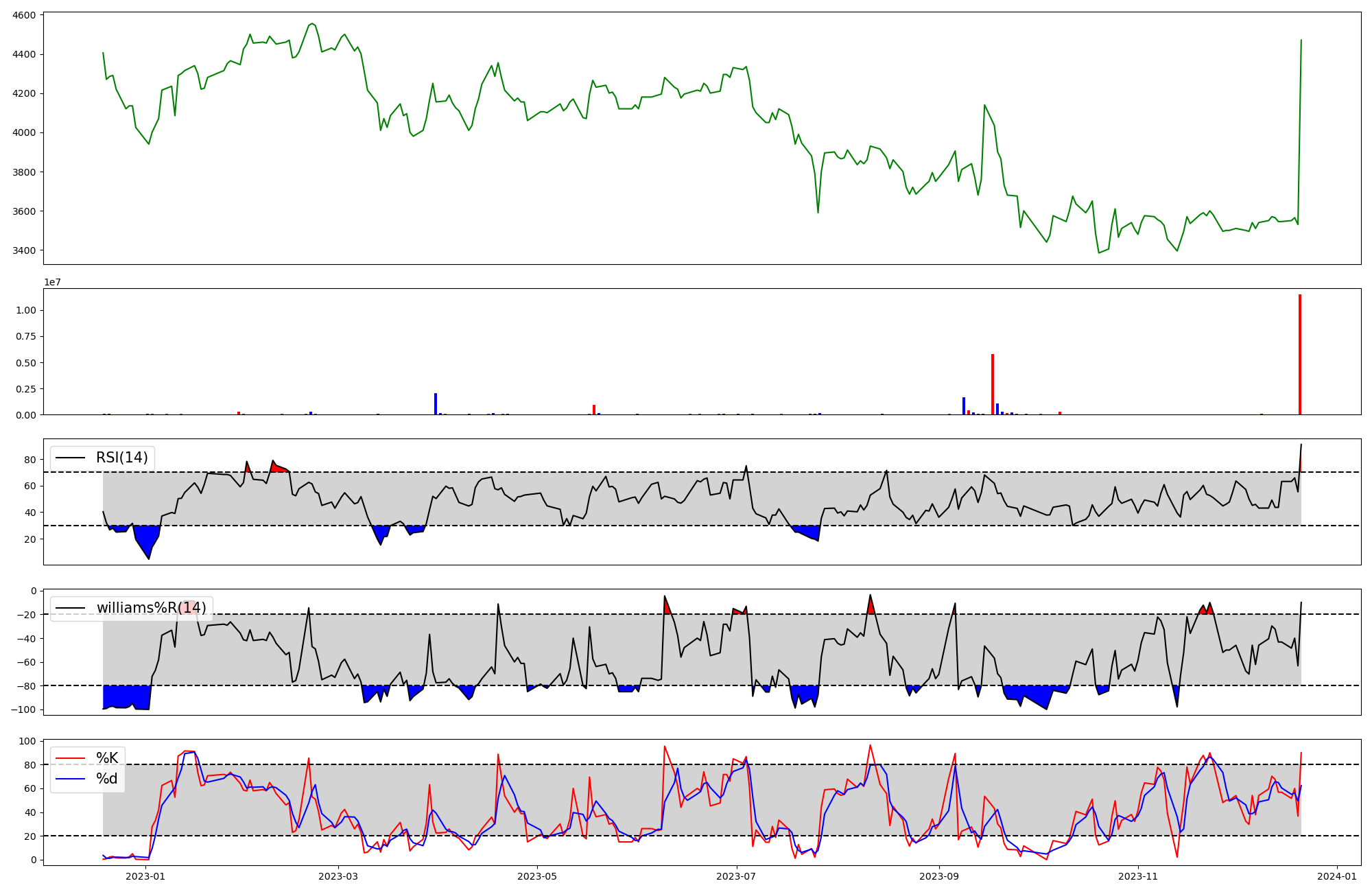Click the 3400 tick on price axis
The width and height of the screenshot is (1372, 892).
coord(25,250)
